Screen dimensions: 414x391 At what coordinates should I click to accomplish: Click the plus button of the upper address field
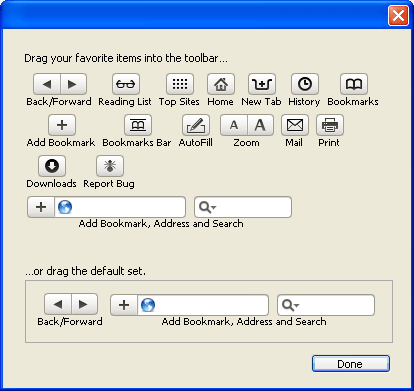[x=41, y=207]
